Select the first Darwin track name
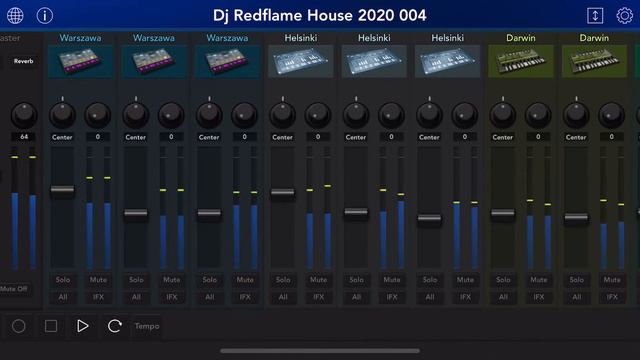The width and height of the screenshot is (640, 360). click(521, 38)
